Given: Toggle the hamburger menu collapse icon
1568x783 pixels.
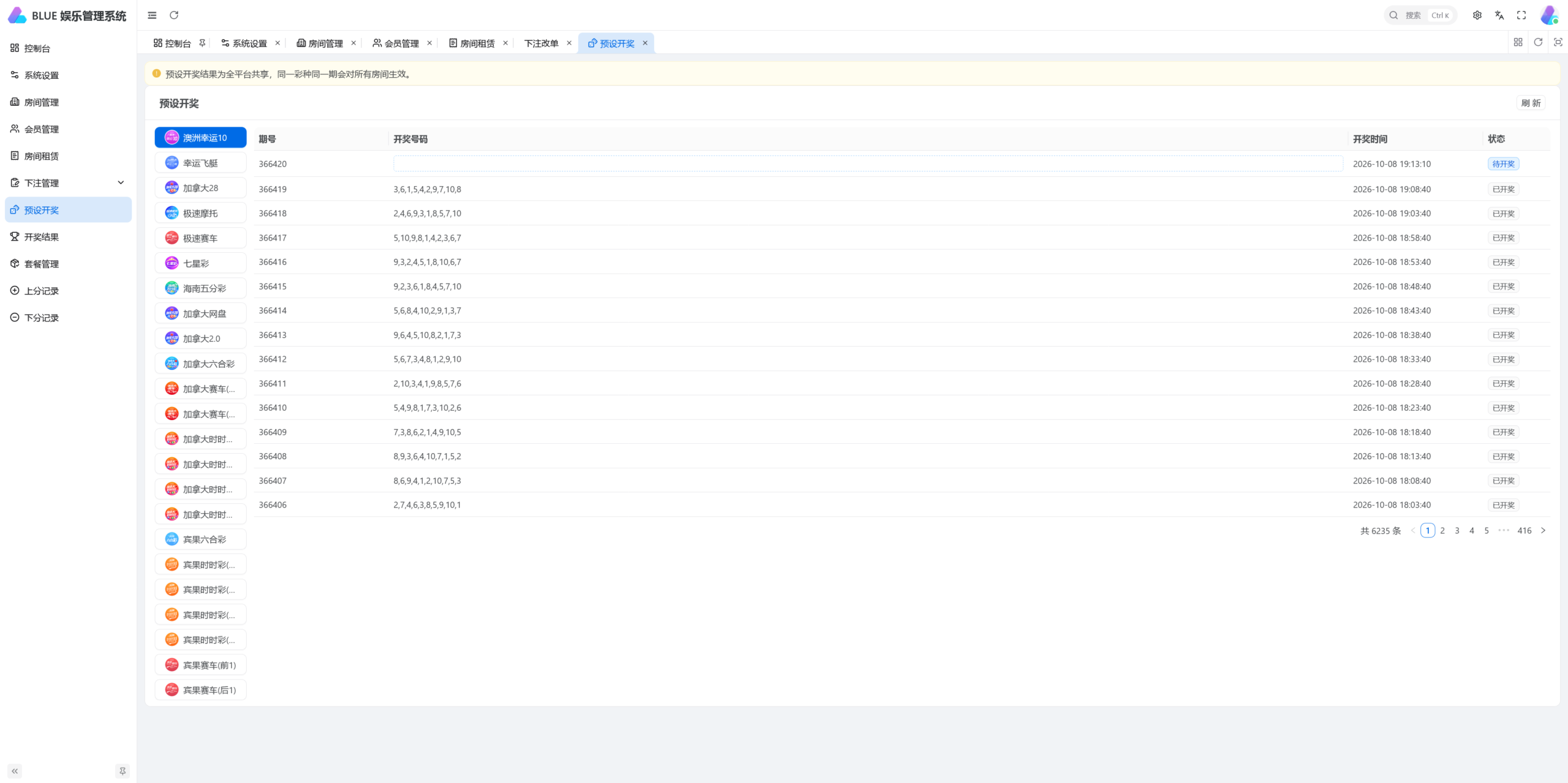Looking at the screenshot, I should [x=152, y=15].
